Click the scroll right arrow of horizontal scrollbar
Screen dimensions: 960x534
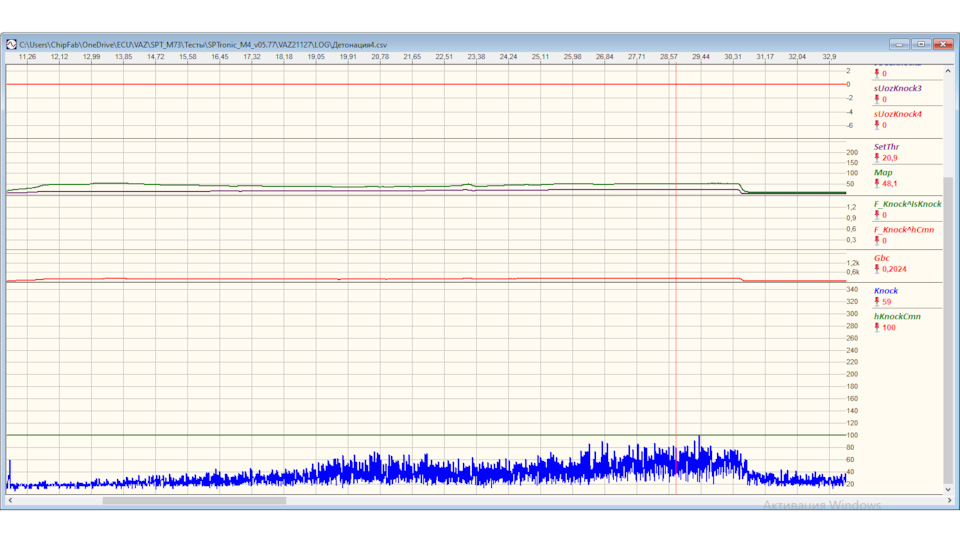[949, 500]
